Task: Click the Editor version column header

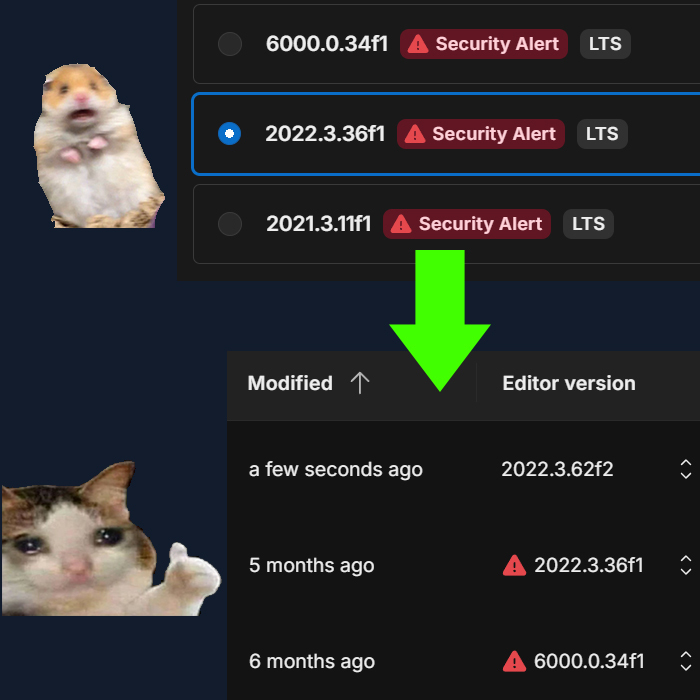Action: (569, 383)
